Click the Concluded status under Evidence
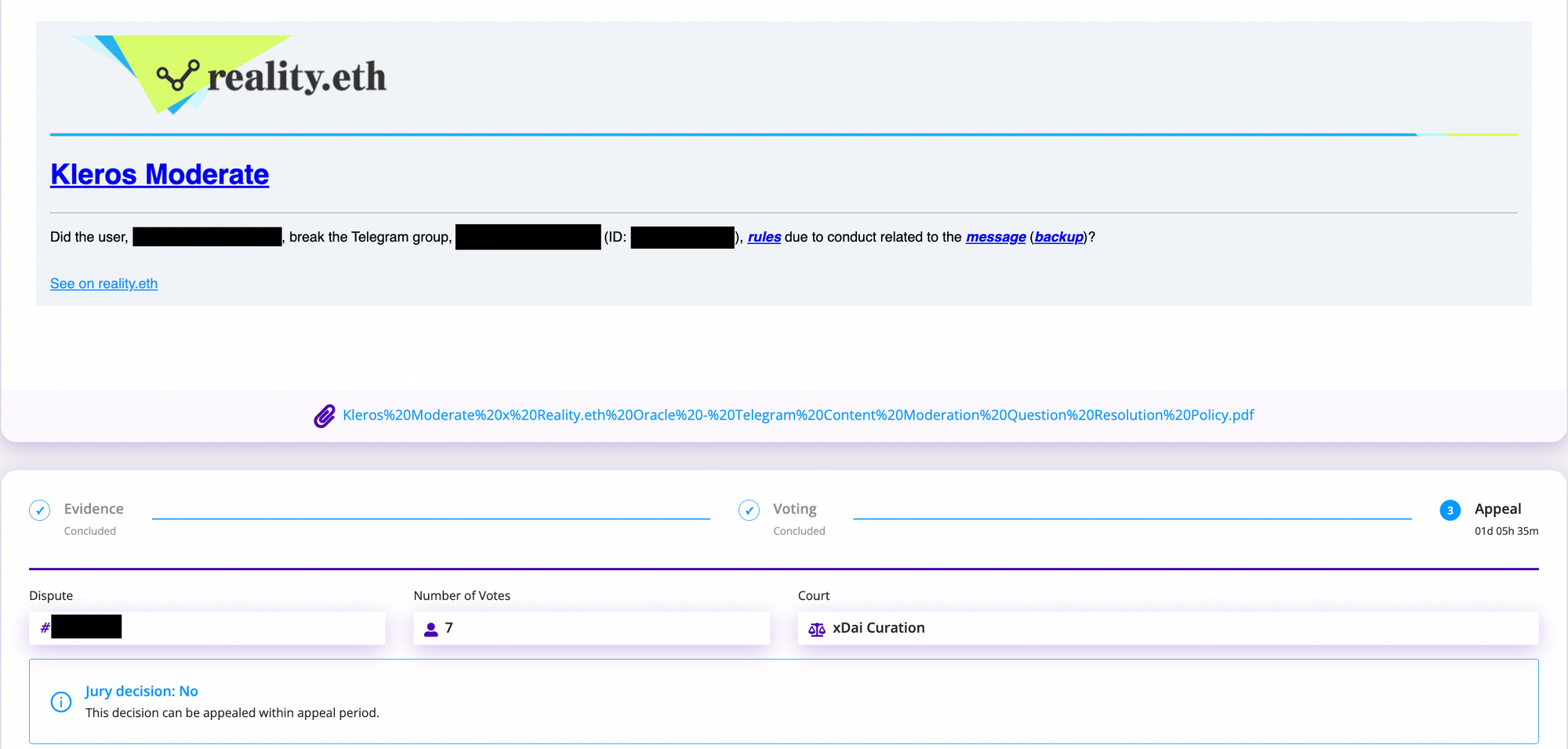 [x=90, y=531]
